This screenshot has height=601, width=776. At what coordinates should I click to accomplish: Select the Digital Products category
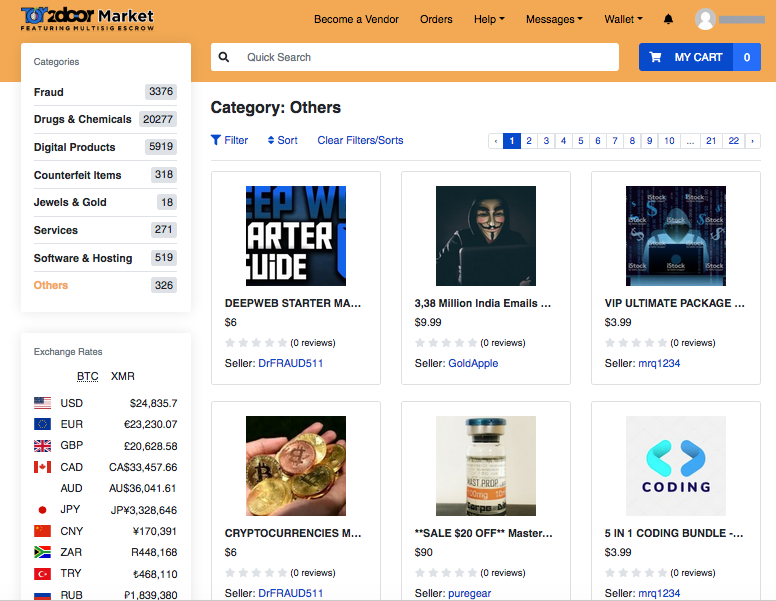tap(74, 147)
